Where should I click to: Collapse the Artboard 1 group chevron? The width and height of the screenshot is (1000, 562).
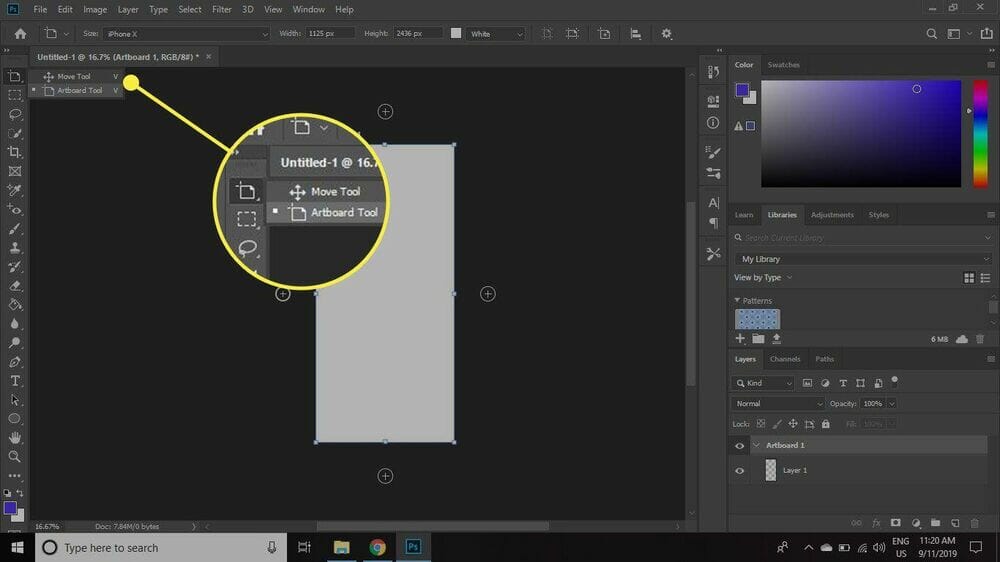tap(757, 446)
